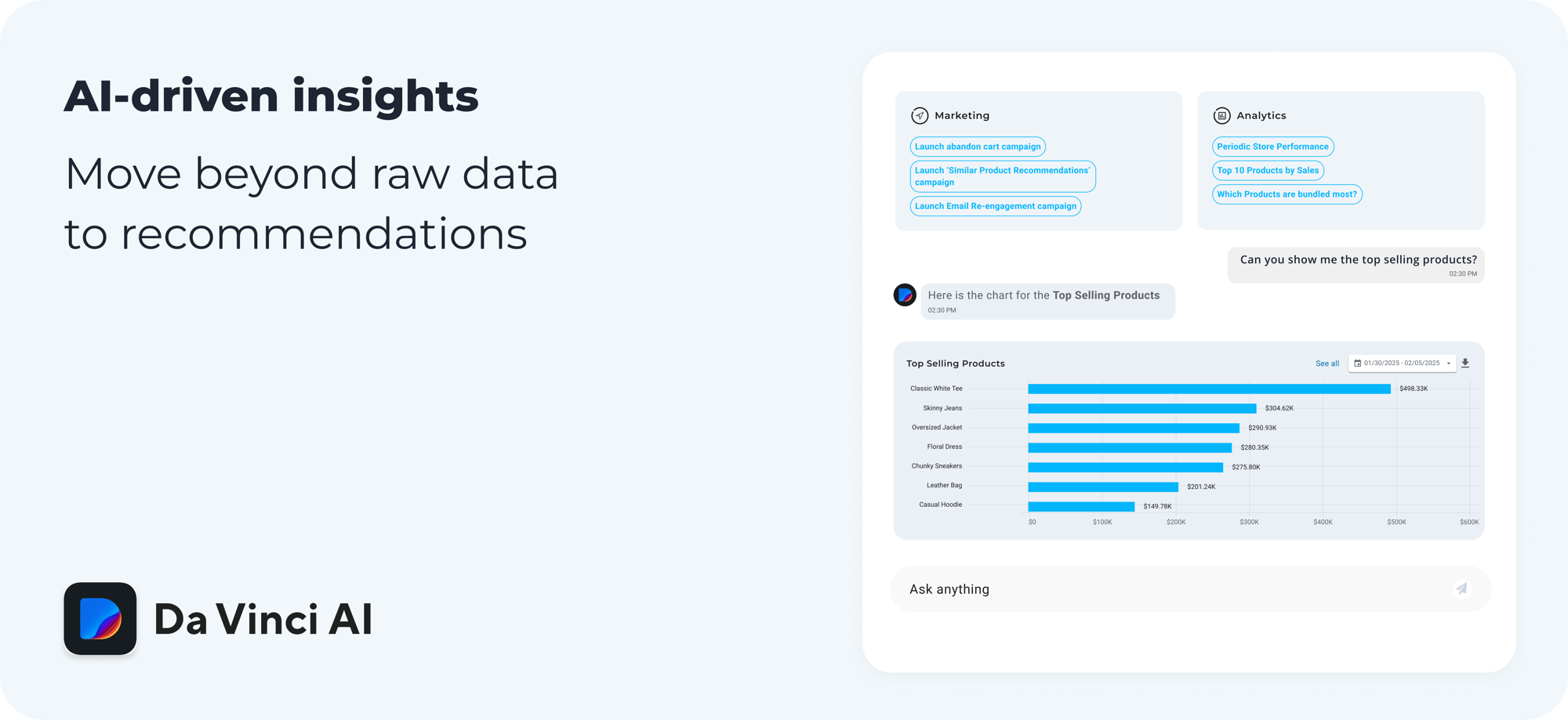
Task: Click the Classic White Tee bar
Action: click(1209, 389)
